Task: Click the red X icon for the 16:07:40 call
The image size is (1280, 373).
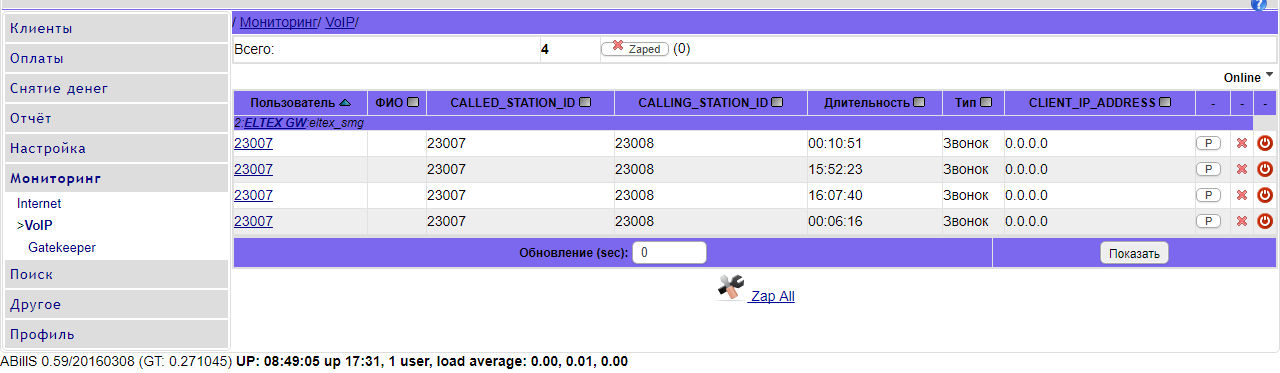Action: pyautogui.click(x=1242, y=195)
